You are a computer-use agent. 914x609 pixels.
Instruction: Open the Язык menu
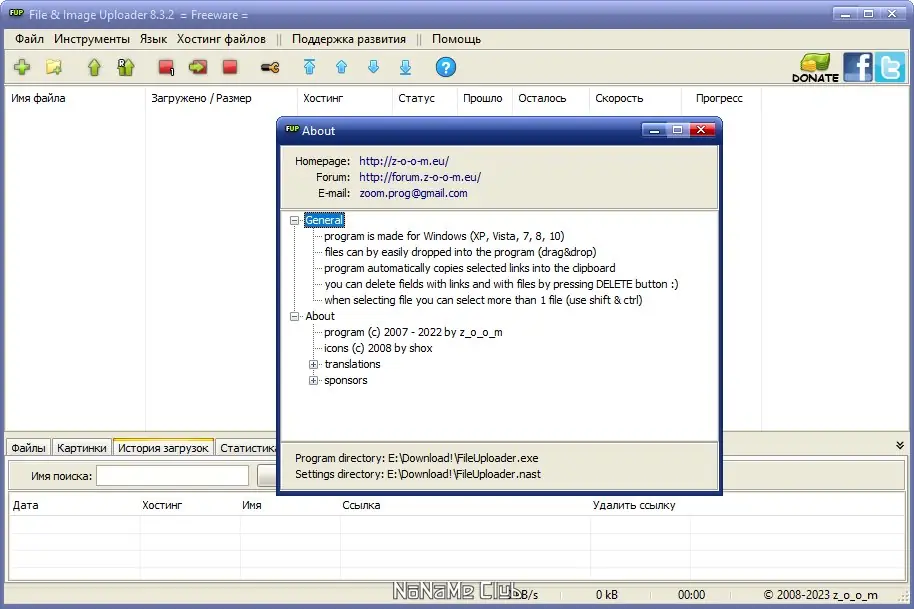pos(153,39)
